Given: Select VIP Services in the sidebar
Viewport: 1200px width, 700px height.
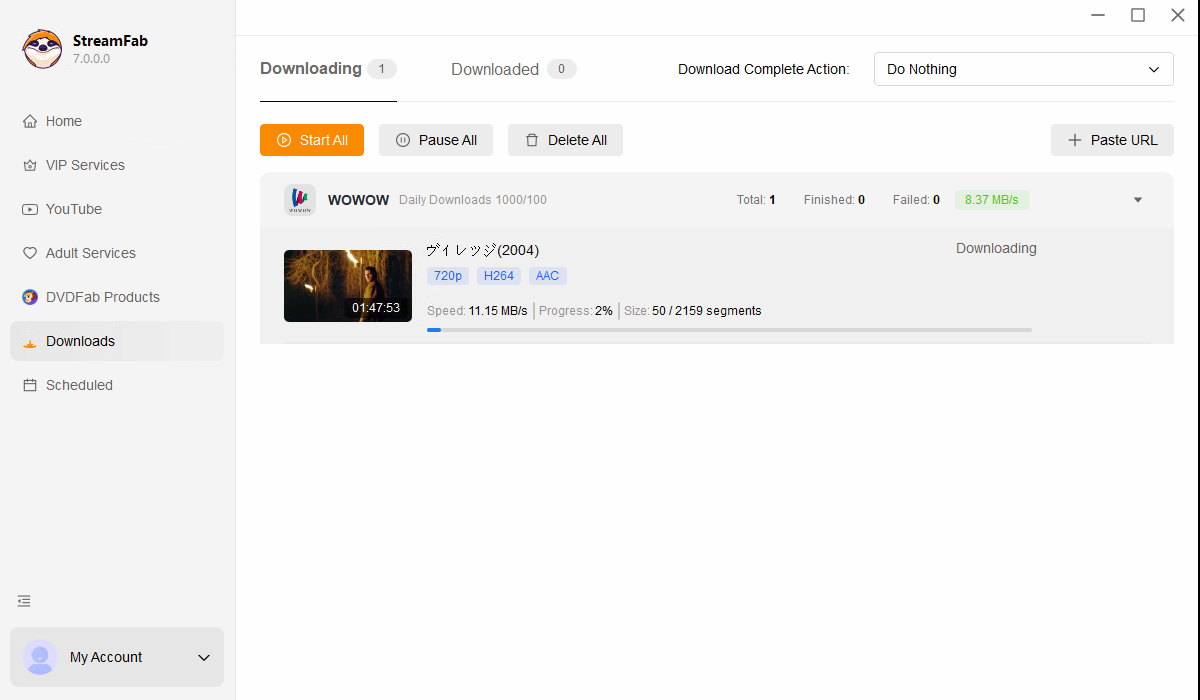Looking at the screenshot, I should [x=85, y=165].
